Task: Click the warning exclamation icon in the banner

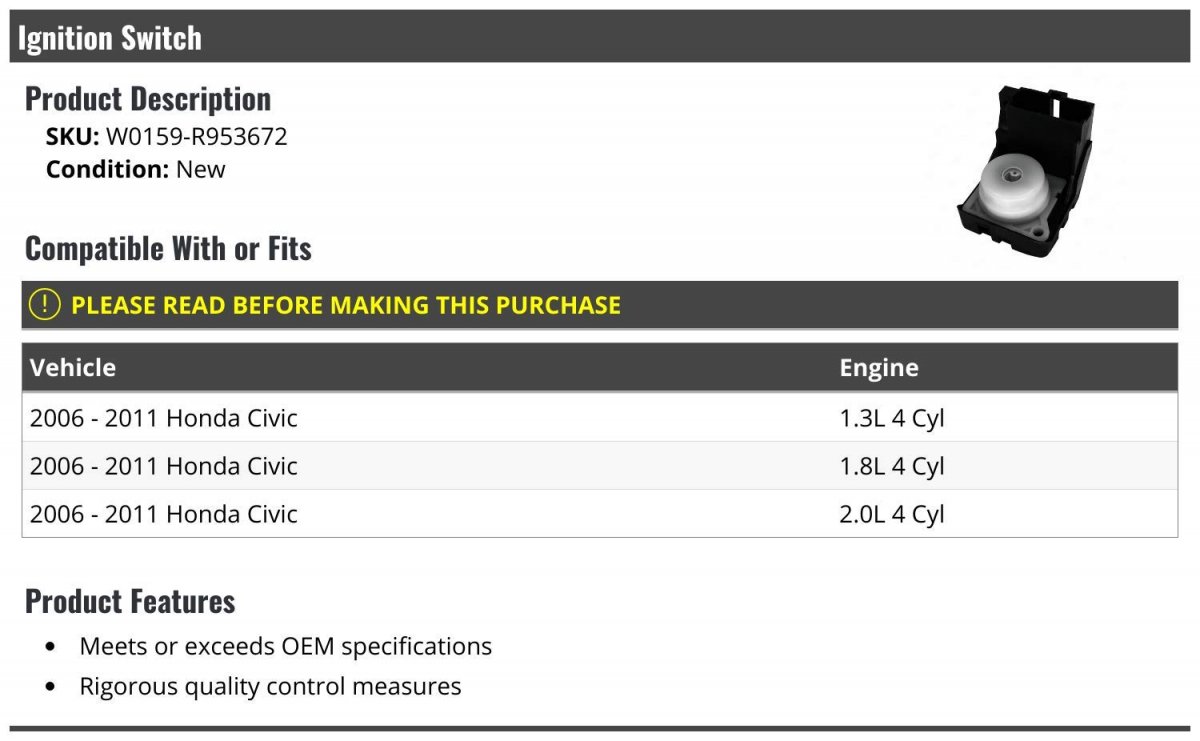Action: point(45,305)
